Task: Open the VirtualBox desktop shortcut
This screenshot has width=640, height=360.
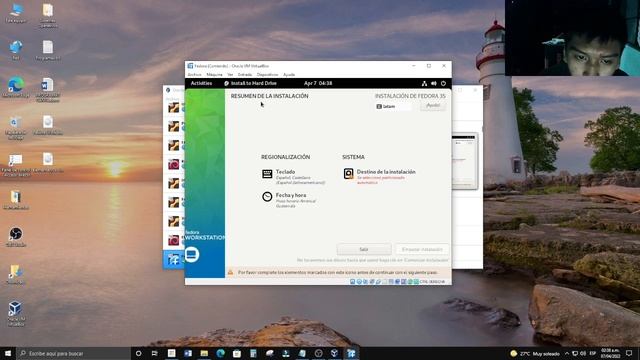Action: point(16,313)
